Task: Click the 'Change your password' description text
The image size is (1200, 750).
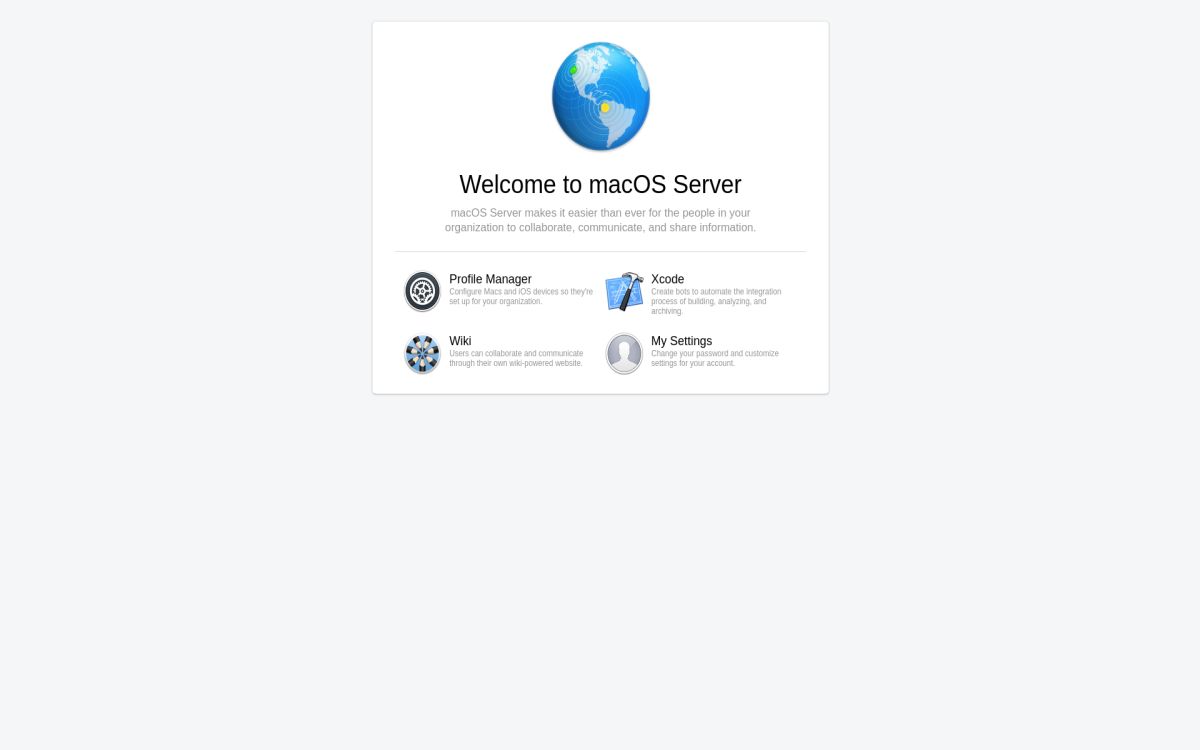Action: [714, 358]
